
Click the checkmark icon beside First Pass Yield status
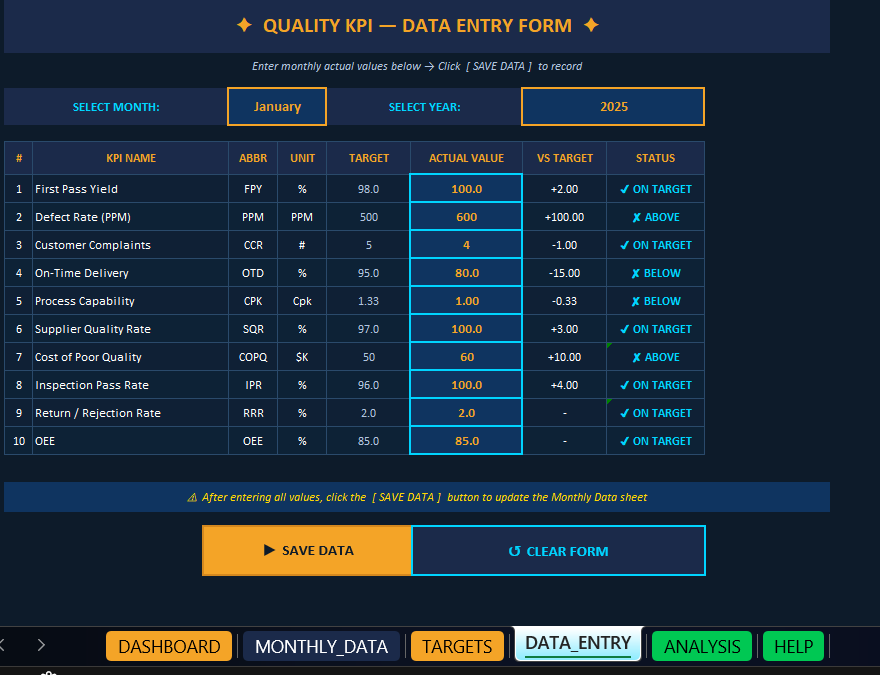click(625, 189)
